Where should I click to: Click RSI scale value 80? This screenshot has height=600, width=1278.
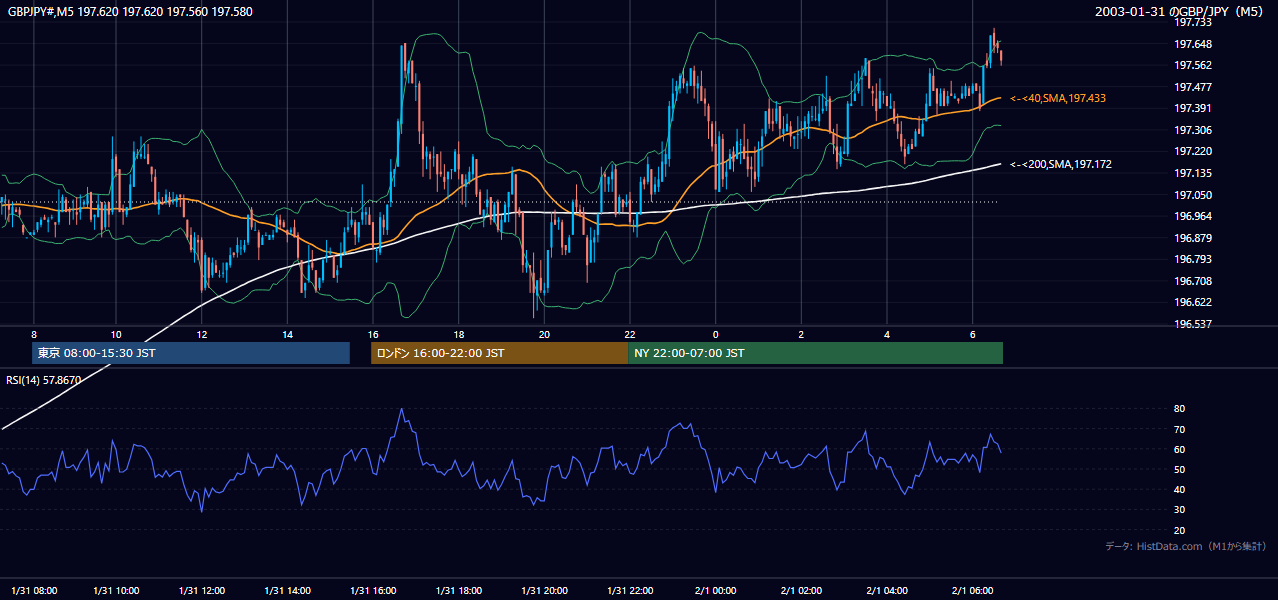point(1179,409)
